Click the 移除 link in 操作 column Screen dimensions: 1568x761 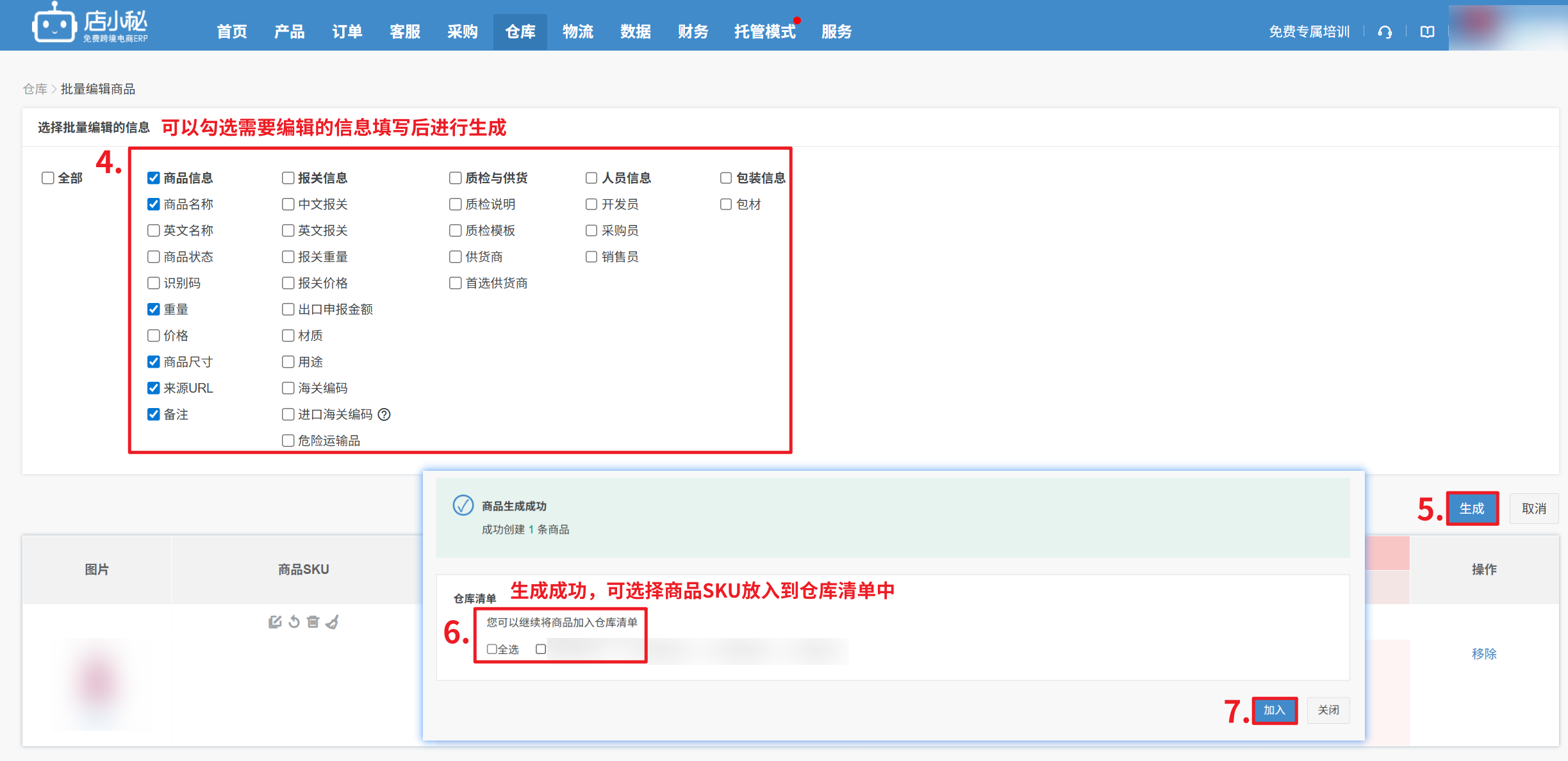point(1483,653)
